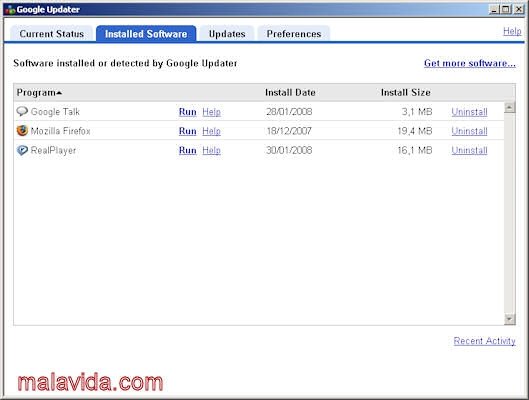The image size is (529, 400).
Task: Open Help for Mozilla Firefox
Action: point(212,131)
